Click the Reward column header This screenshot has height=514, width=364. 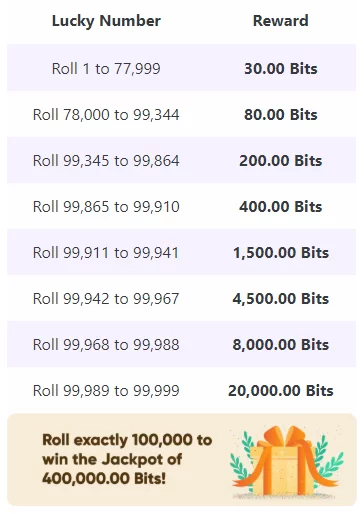(281, 21)
